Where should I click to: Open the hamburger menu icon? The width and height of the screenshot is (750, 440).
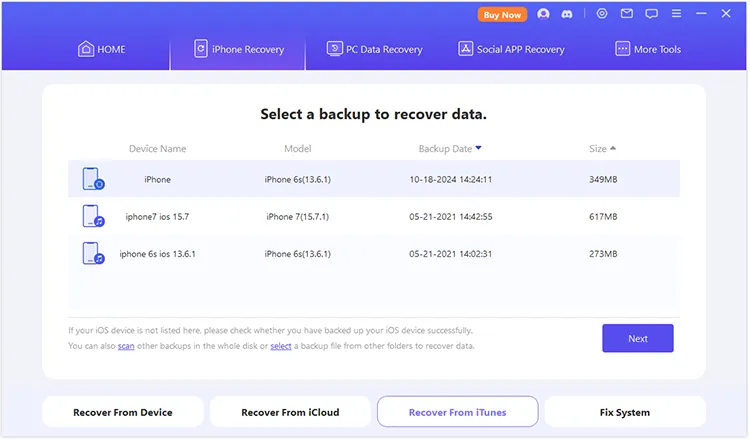click(x=676, y=13)
